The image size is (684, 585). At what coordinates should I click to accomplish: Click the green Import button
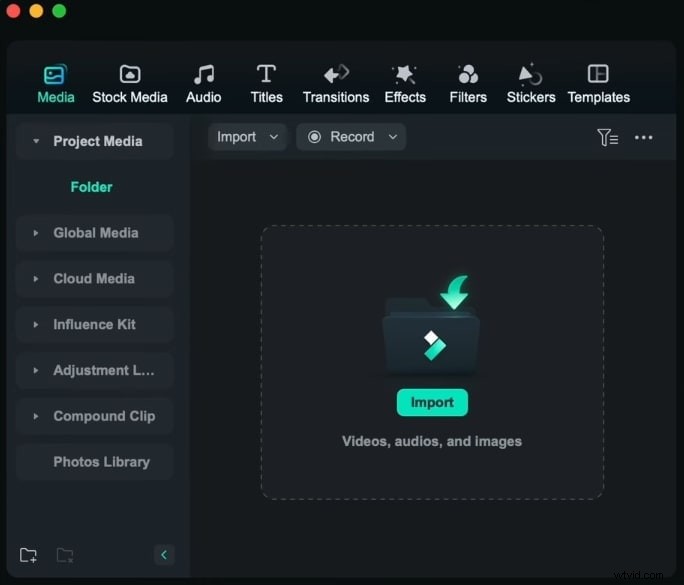[x=432, y=402]
